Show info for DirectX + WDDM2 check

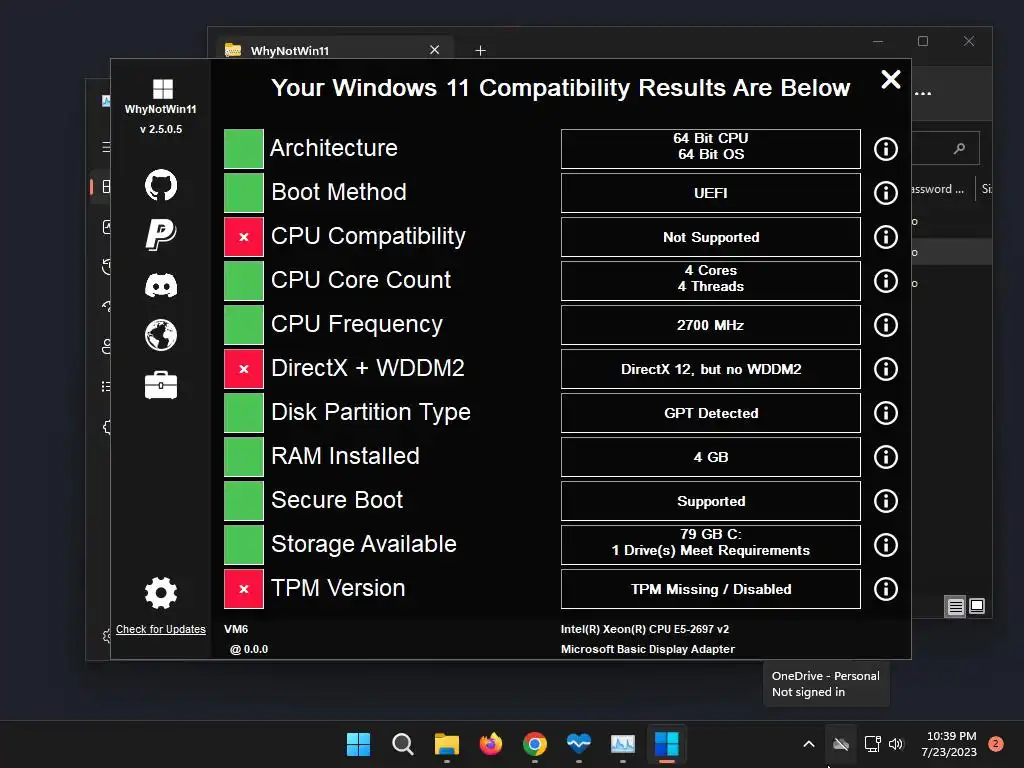[x=886, y=369]
